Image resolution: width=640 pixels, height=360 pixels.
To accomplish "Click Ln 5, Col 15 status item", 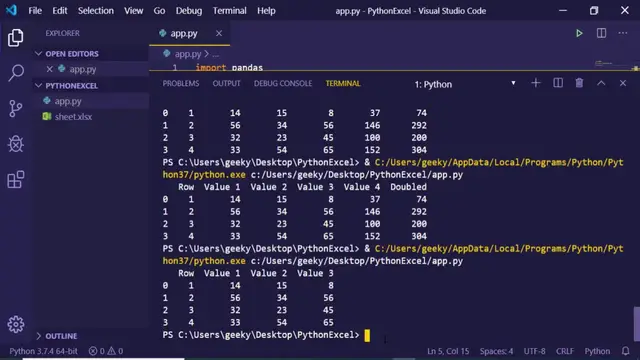I will pyautogui.click(x=448, y=351).
